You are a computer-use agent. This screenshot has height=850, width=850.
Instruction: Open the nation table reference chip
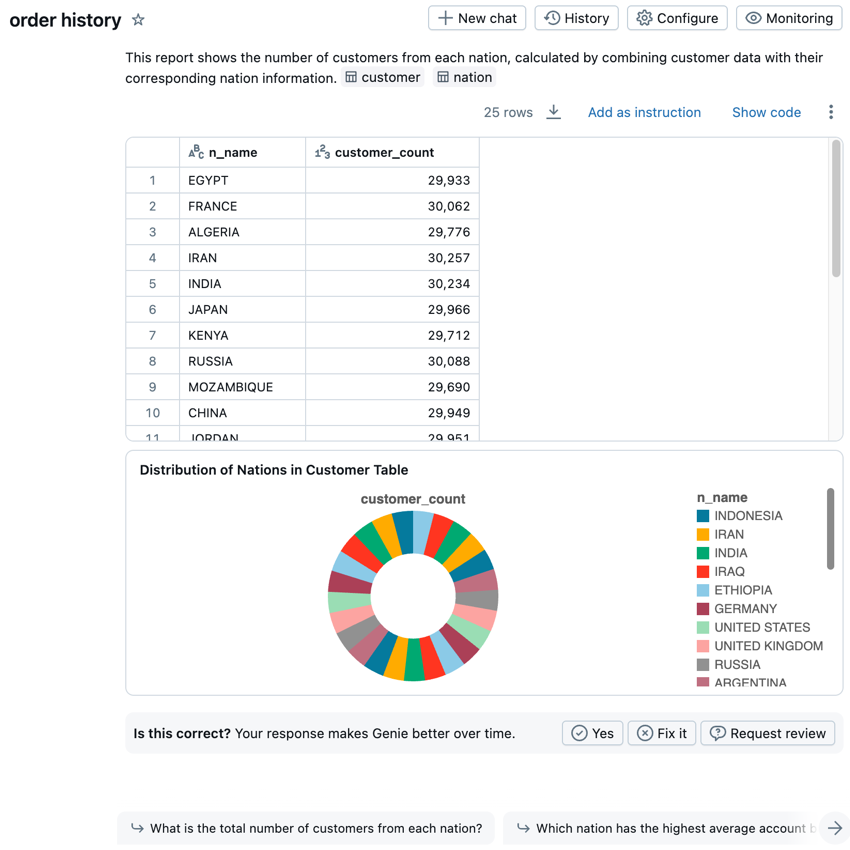464,77
